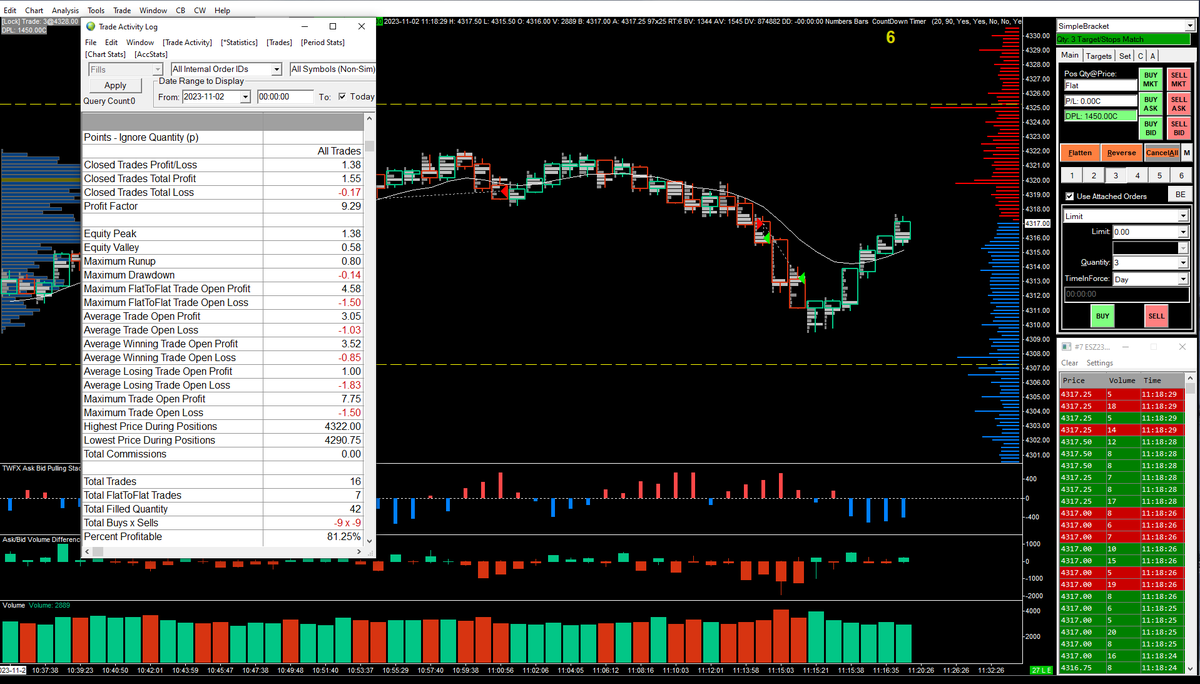The image size is (1200, 684).
Task: Open the Set tab in trade window
Action: tap(1125, 56)
